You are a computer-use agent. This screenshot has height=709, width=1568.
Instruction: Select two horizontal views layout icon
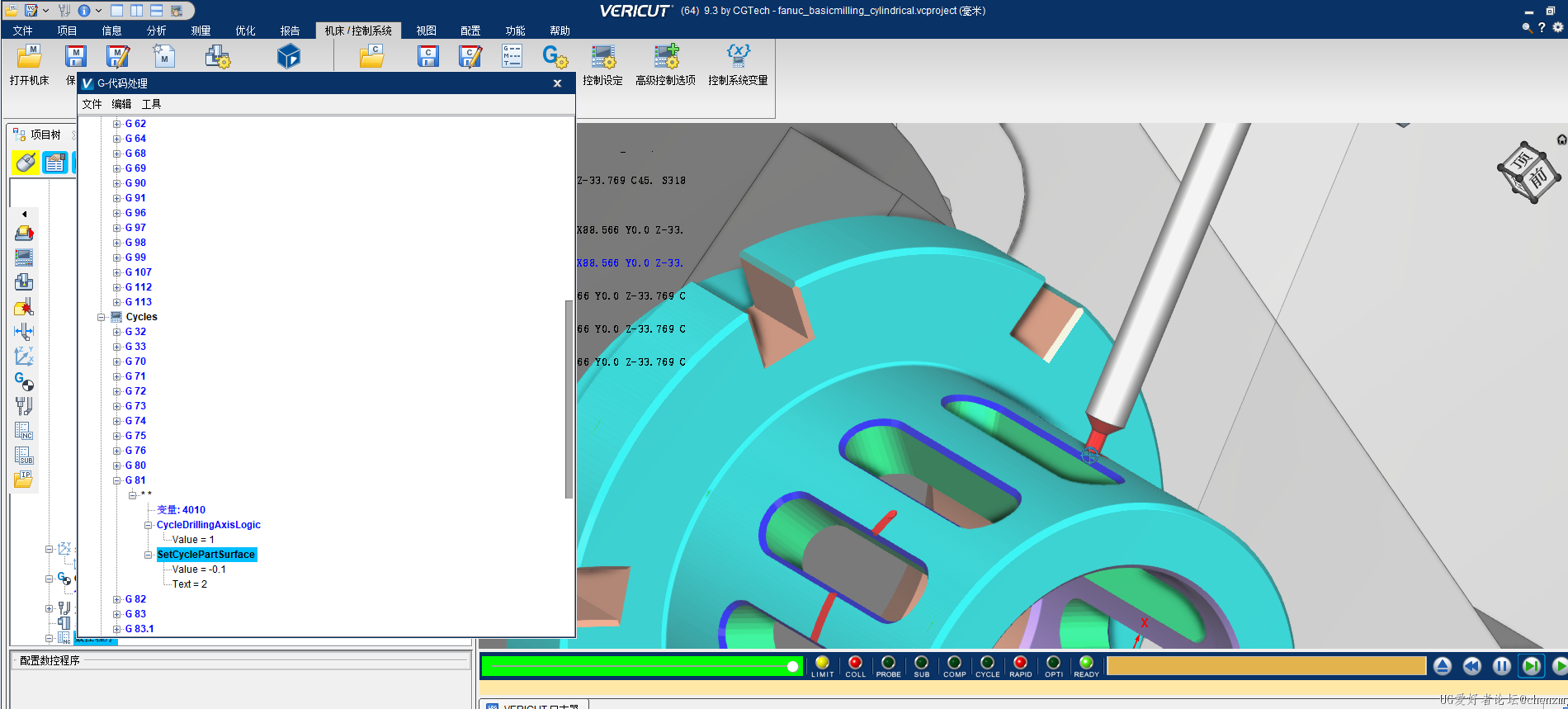pos(156,11)
